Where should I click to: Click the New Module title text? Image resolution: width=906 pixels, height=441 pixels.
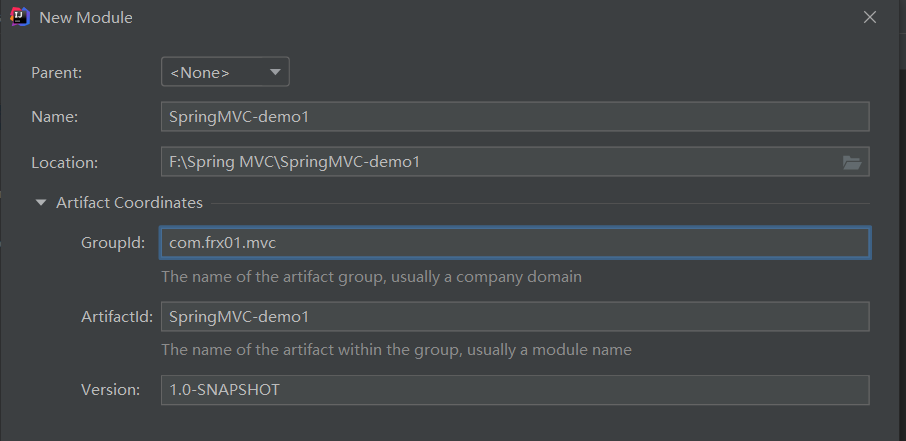[x=86, y=18]
